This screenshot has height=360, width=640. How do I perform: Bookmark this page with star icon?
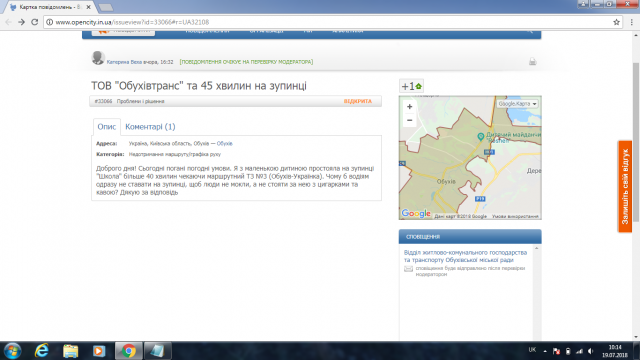tap(616, 22)
